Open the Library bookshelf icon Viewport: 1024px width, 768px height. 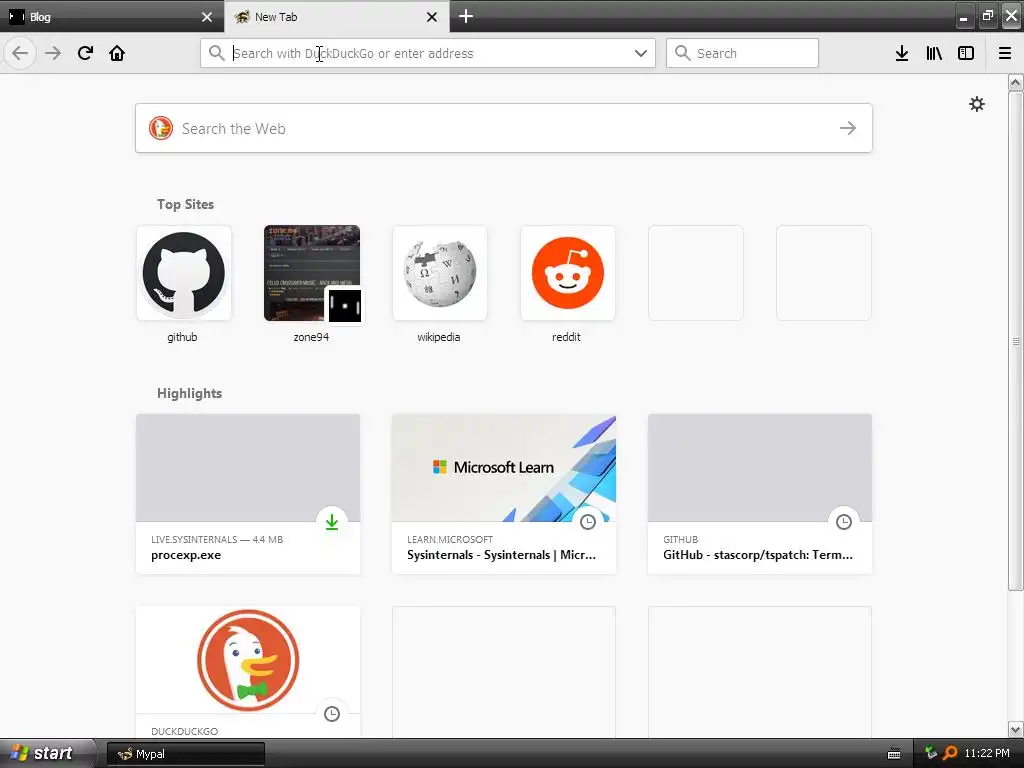[x=934, y=53]
